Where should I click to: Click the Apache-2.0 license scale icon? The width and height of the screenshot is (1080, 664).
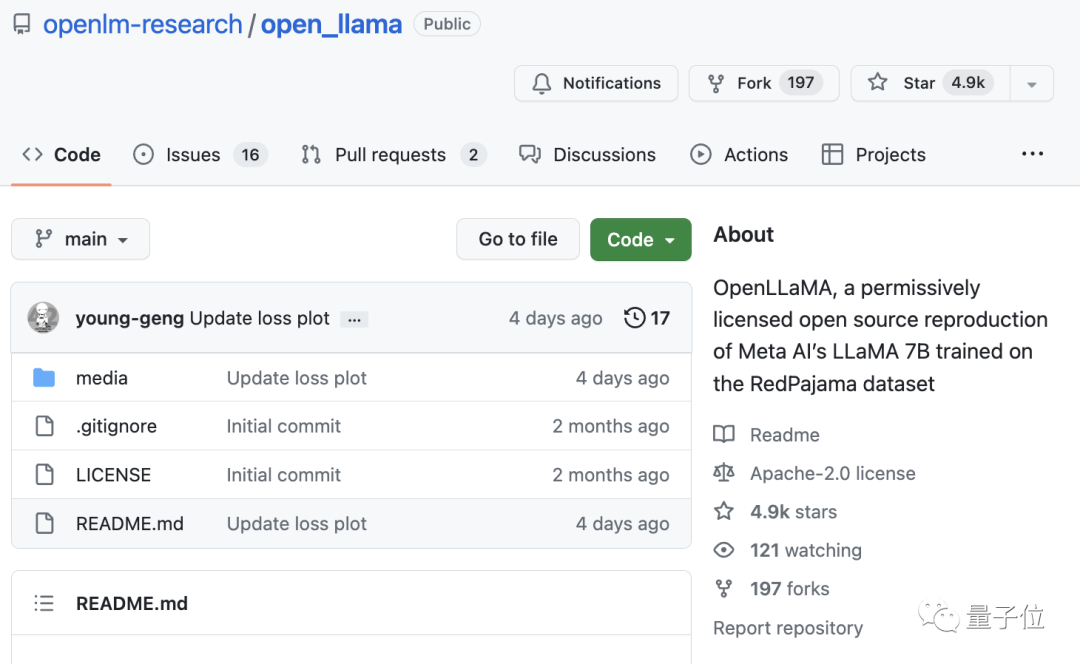(723, 473)
